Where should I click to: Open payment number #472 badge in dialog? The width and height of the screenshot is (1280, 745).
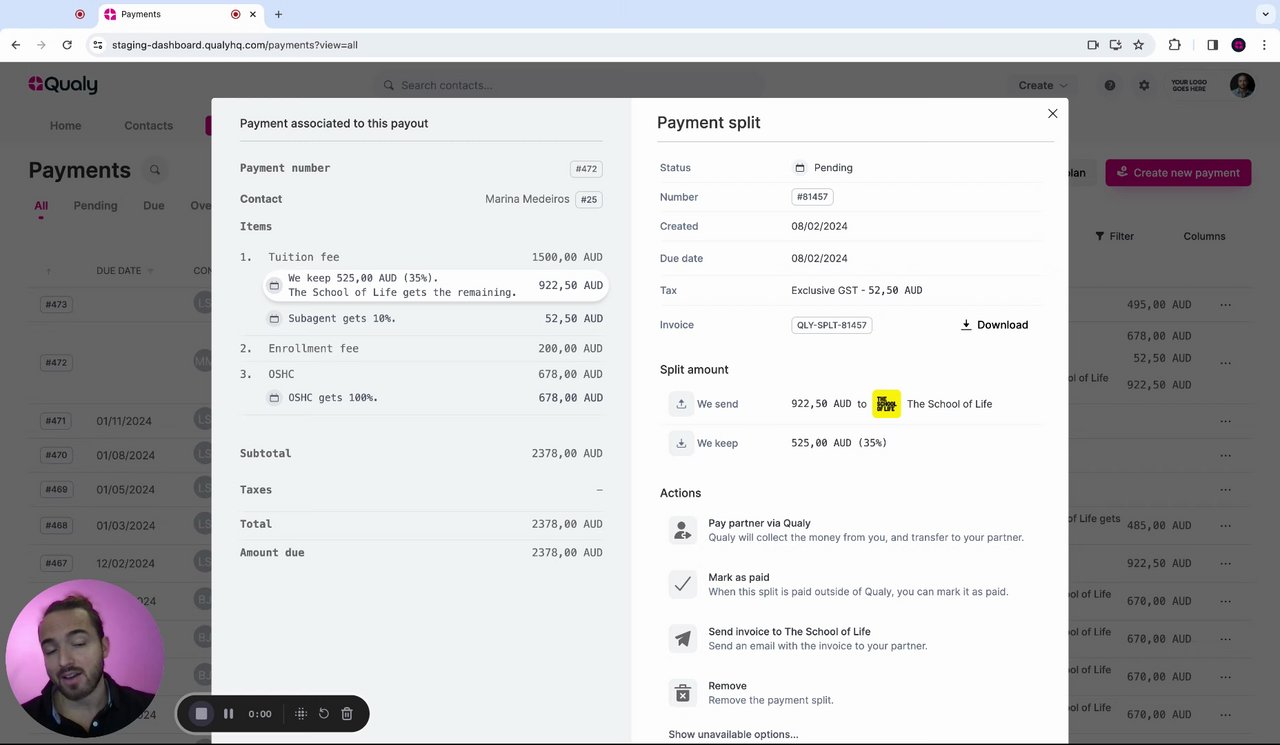(586, 169)
